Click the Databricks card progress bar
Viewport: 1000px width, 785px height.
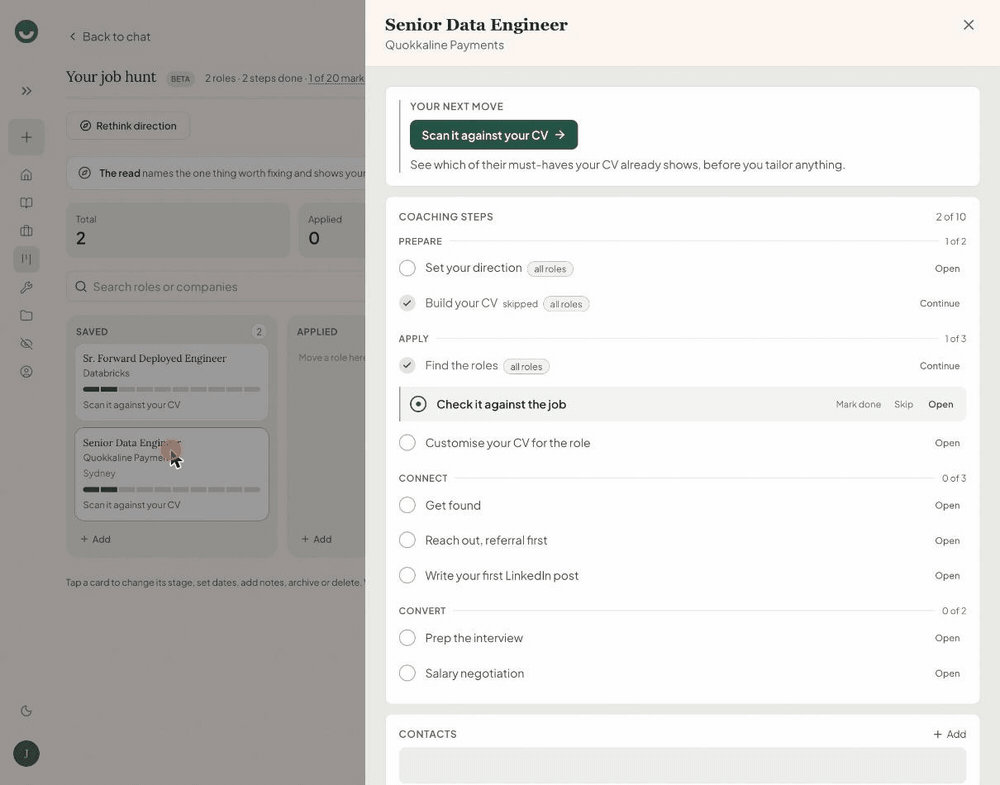tap(172, 389)
